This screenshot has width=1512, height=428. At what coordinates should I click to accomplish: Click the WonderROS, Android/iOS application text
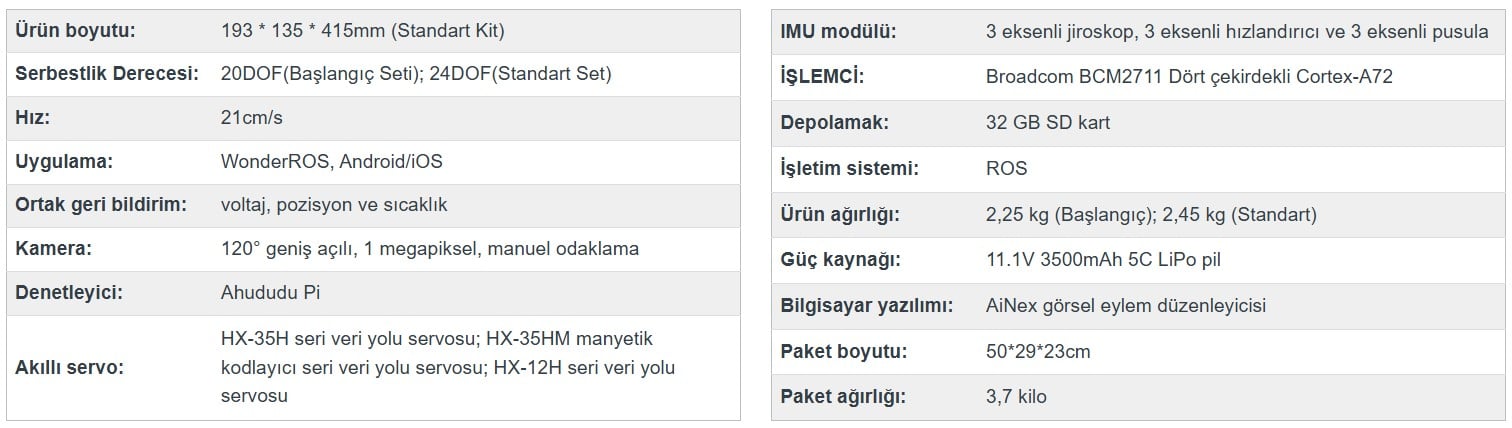[x=331, y=161]
